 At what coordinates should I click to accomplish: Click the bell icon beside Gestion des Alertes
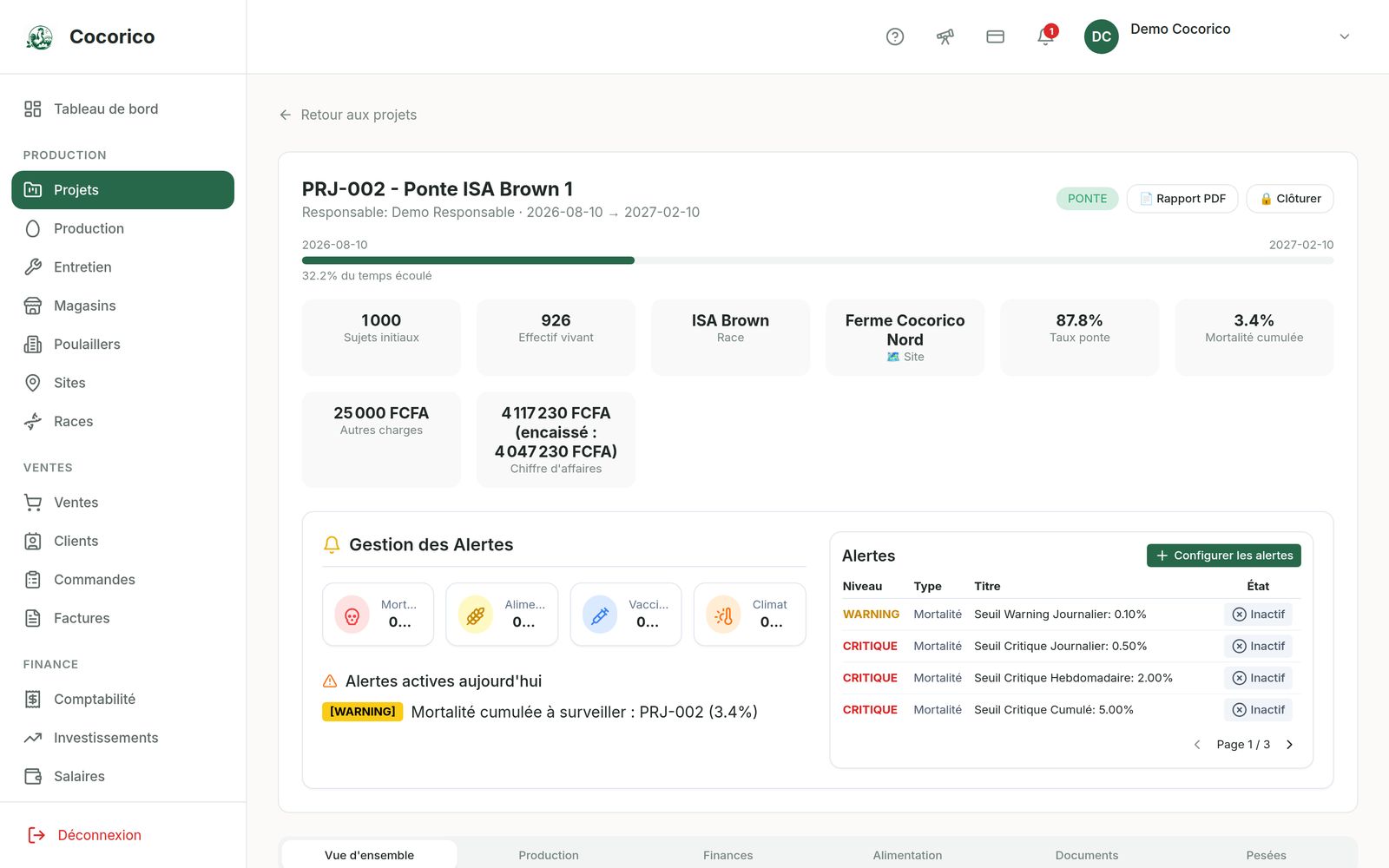332,544
